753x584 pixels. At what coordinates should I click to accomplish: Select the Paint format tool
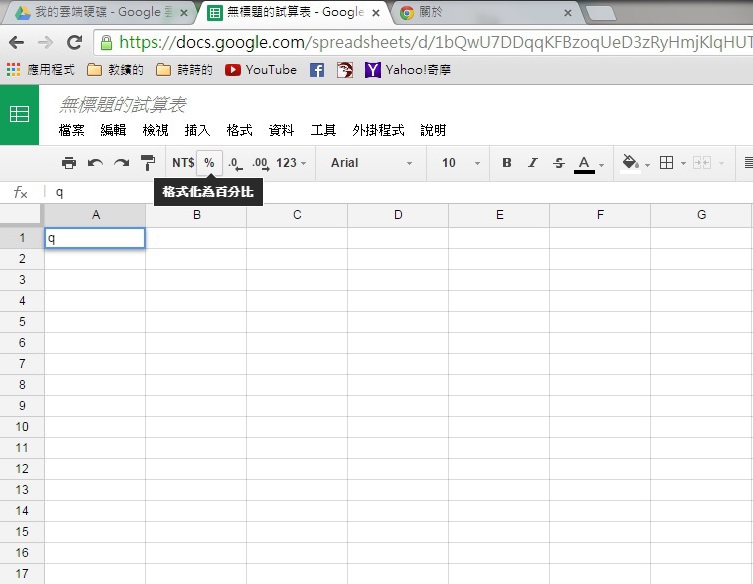[x=147, y=163]
